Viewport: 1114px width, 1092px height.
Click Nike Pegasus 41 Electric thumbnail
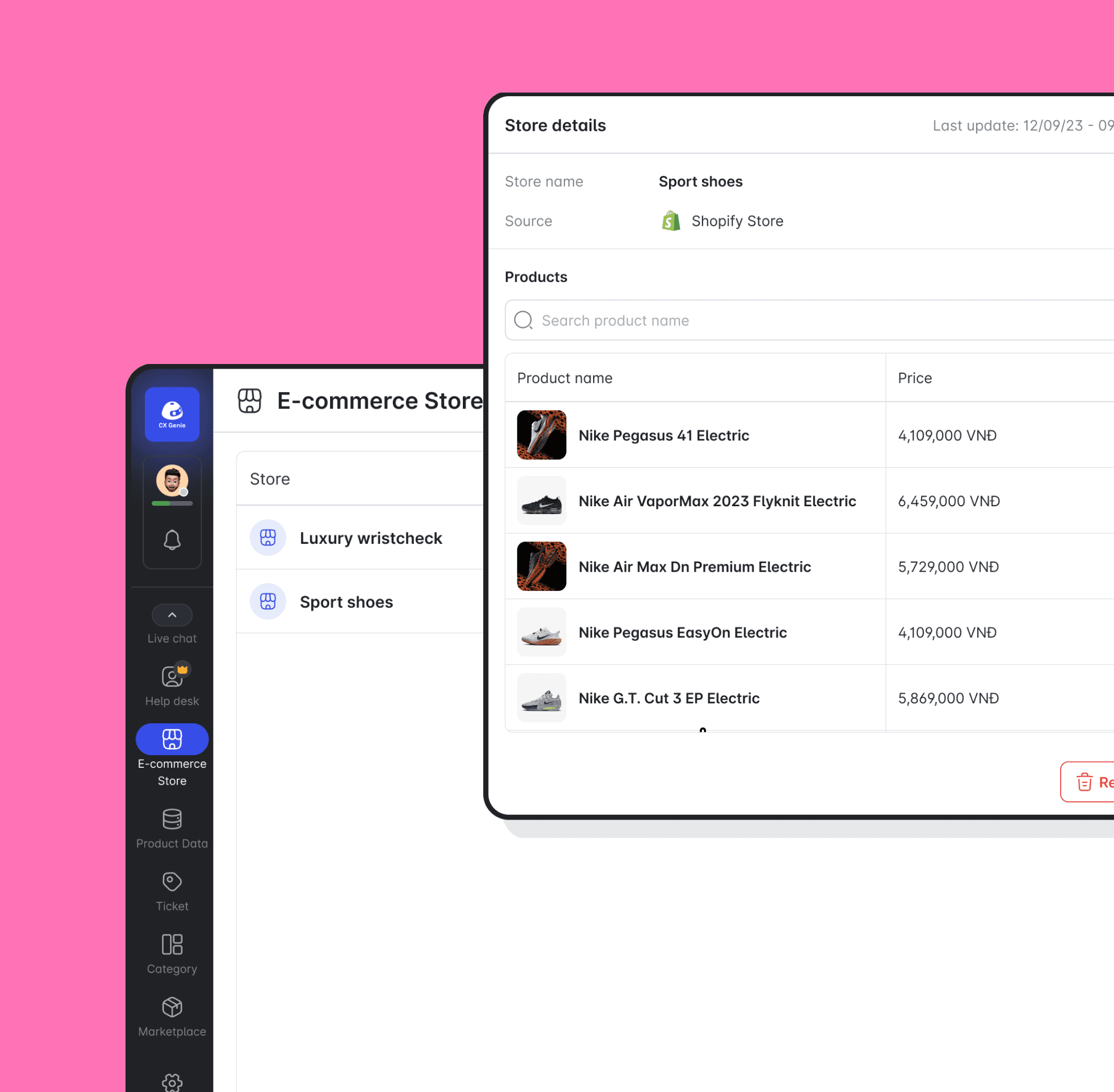(x=541, y=435)
